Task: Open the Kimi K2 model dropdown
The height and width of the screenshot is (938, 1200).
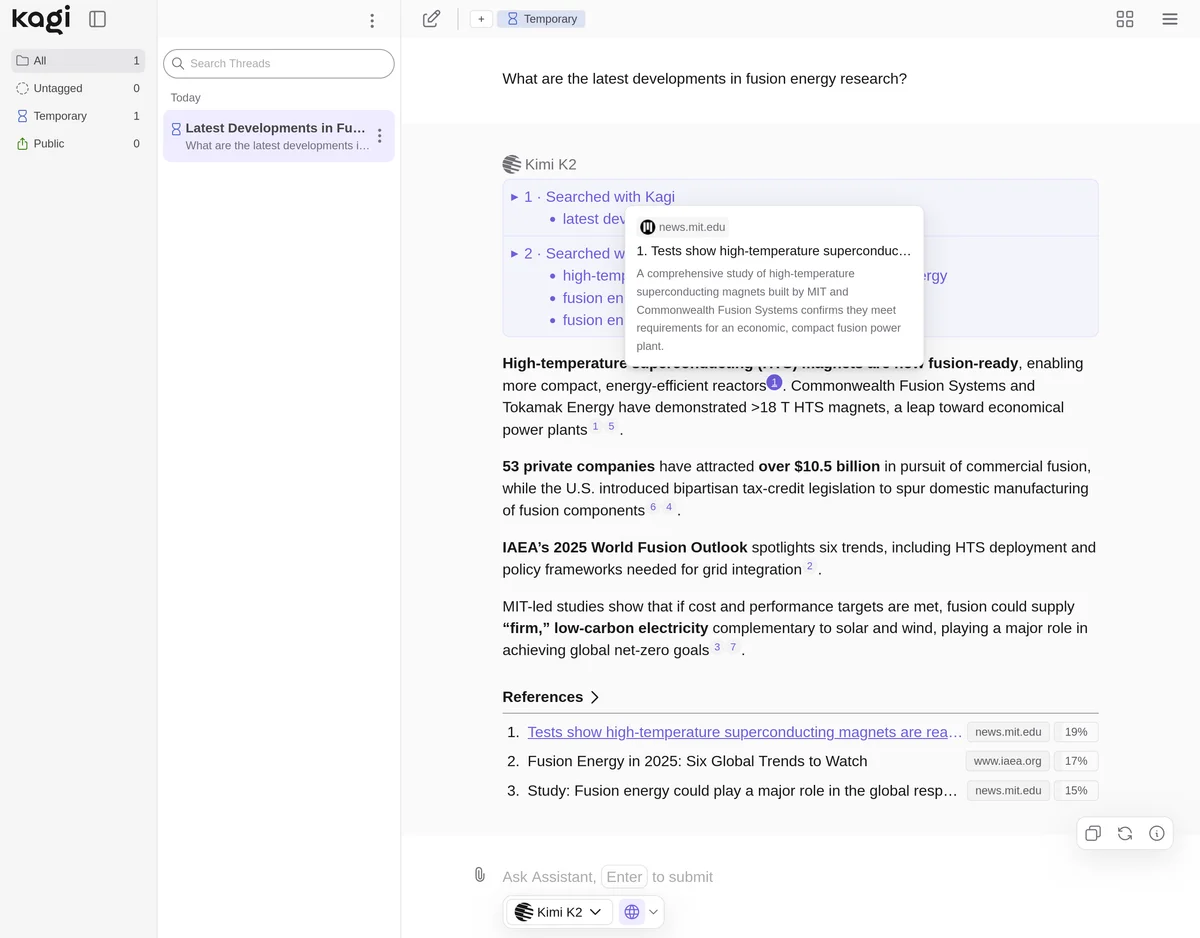Action: 558,911
